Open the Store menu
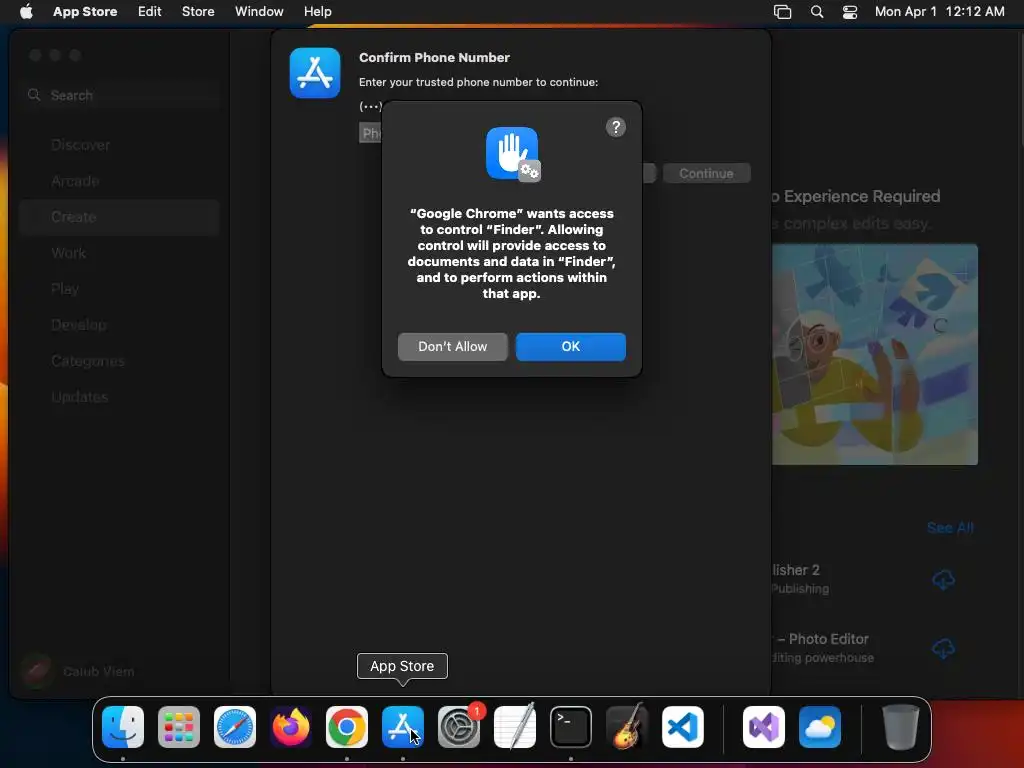The image size is (1024, 768). pyautogui.click(x=198, y=11)
